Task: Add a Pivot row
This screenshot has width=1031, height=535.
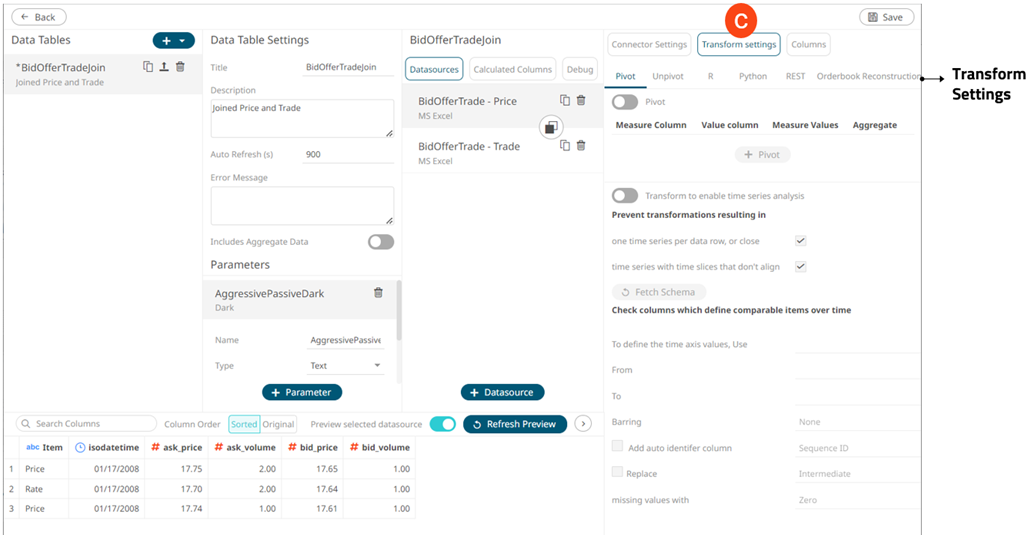Action: pyautogui.click(x=762, y=154)
